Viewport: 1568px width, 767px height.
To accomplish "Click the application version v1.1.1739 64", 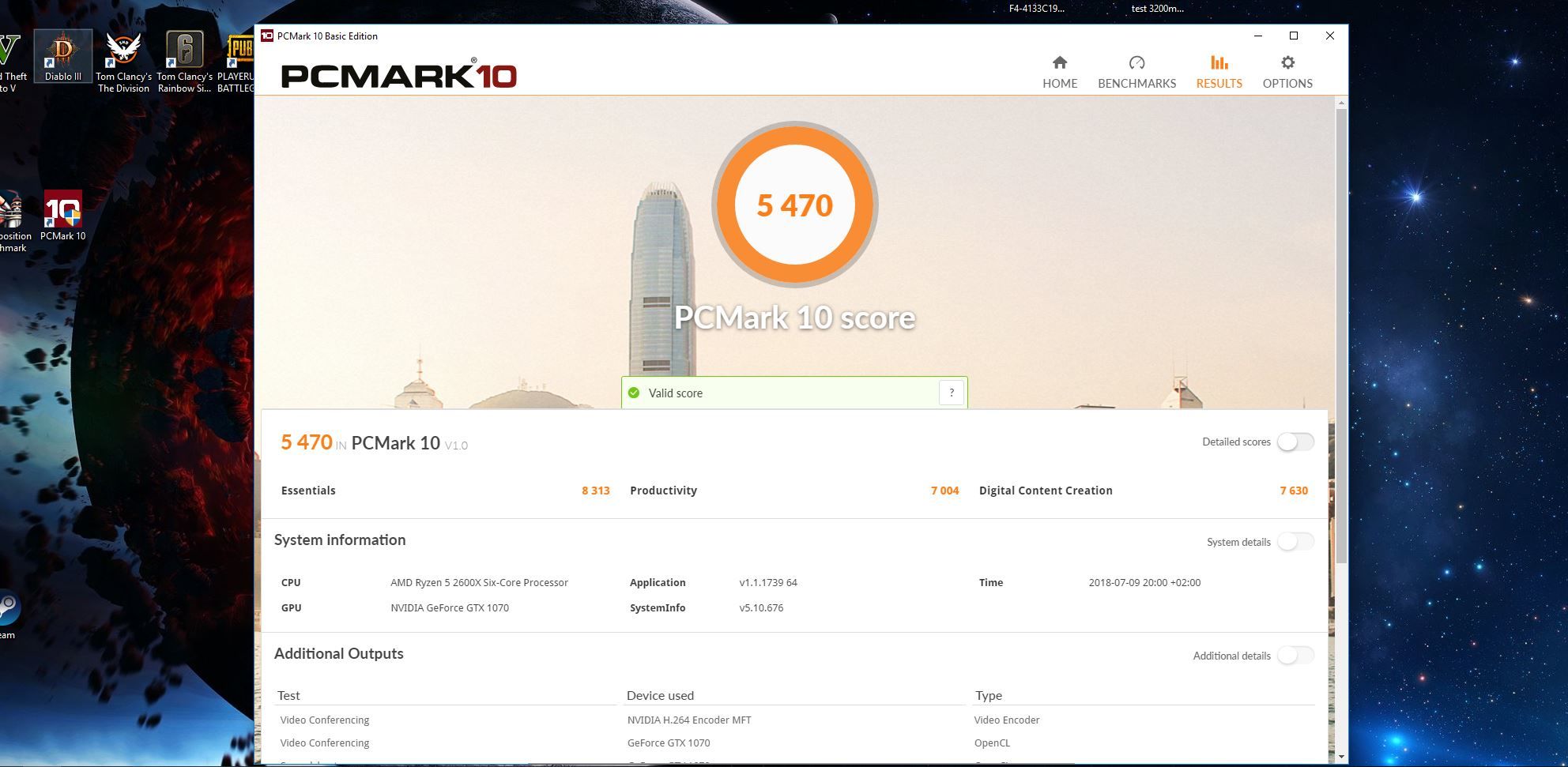I will click(x=768, y=583).
